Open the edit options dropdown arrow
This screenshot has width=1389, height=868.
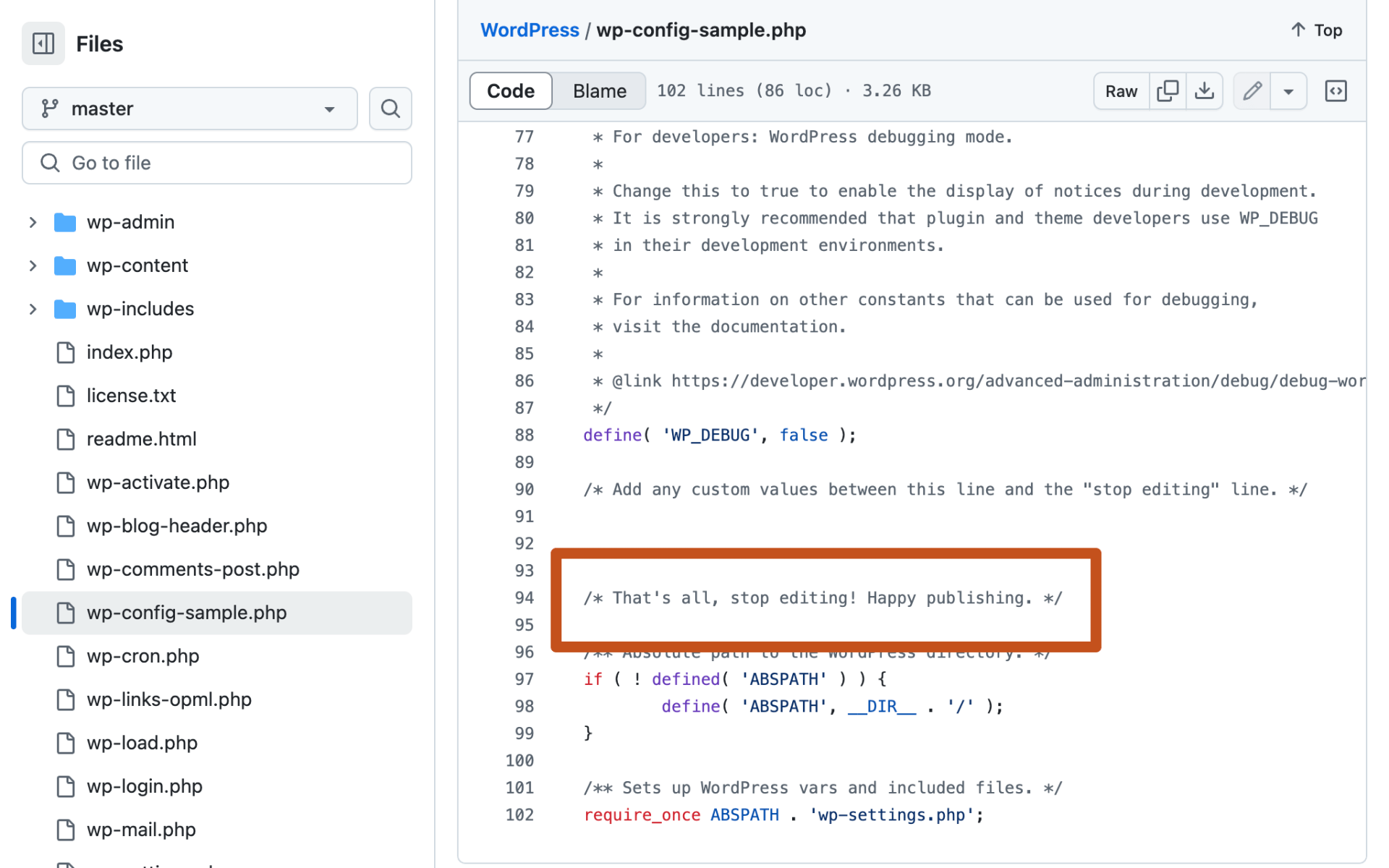point(1288,90)
